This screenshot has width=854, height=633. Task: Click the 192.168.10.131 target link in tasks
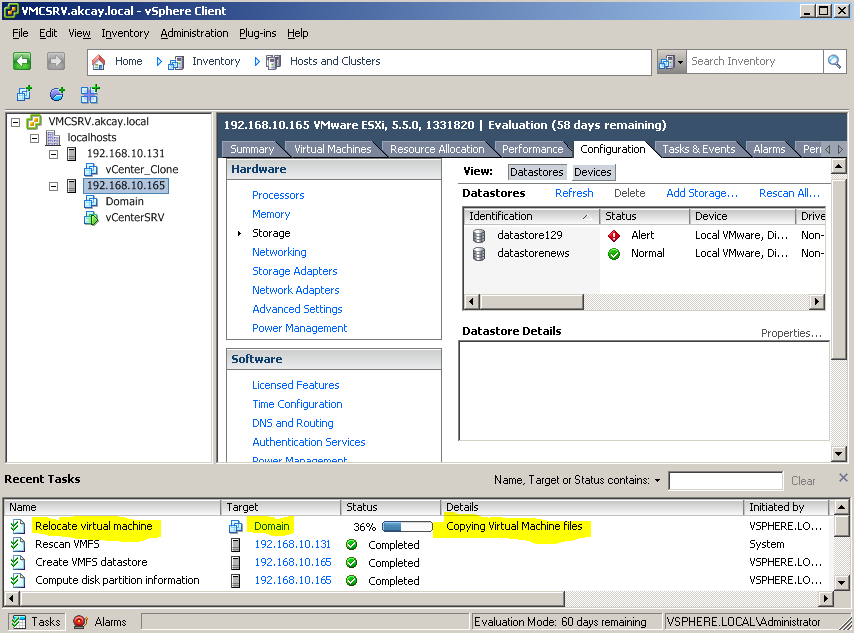point(292,544)
